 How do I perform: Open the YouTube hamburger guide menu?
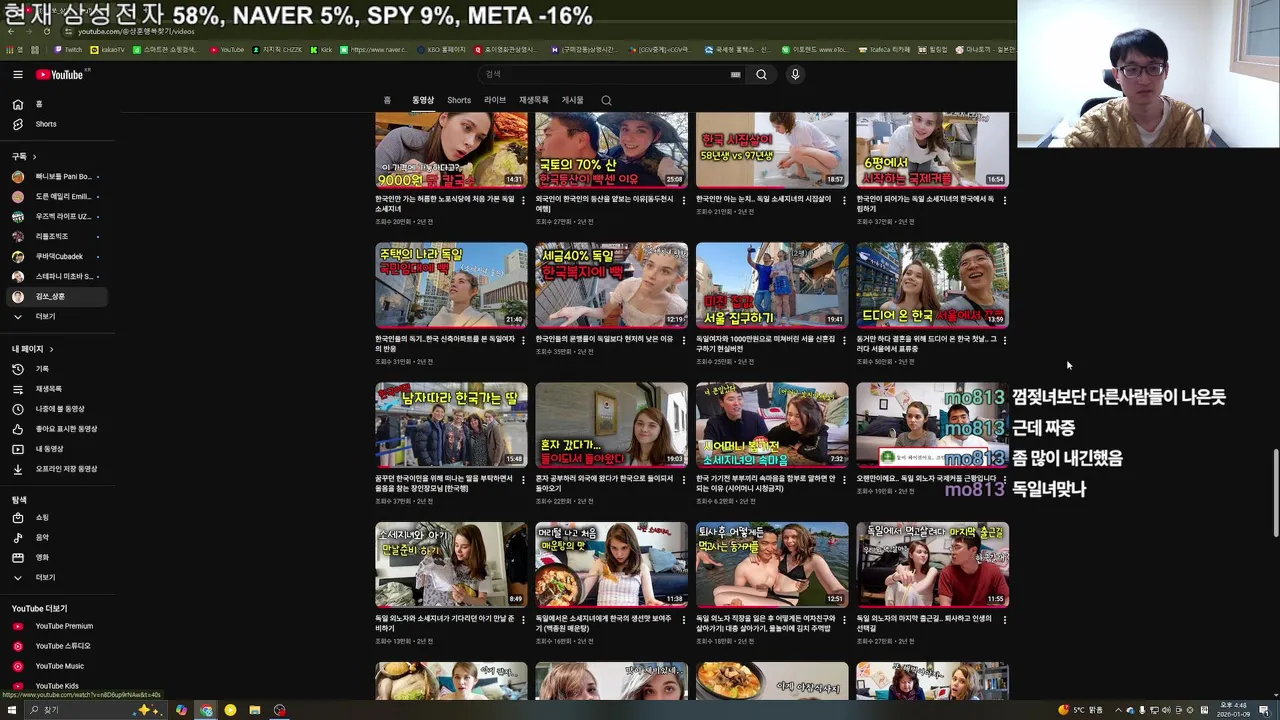pyautogui.click(x=17, y=74)
